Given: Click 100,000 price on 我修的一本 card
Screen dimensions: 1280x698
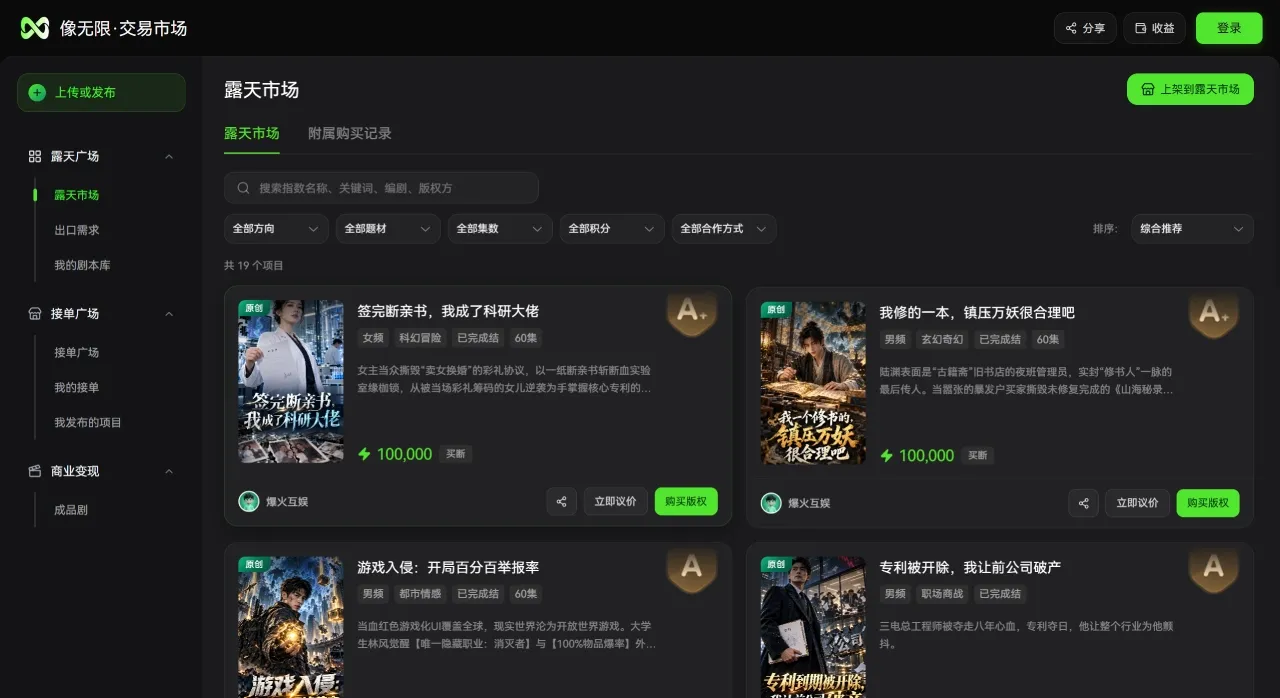Looking at the screenshot, I should pyautogui.click(x=927, y=456).
